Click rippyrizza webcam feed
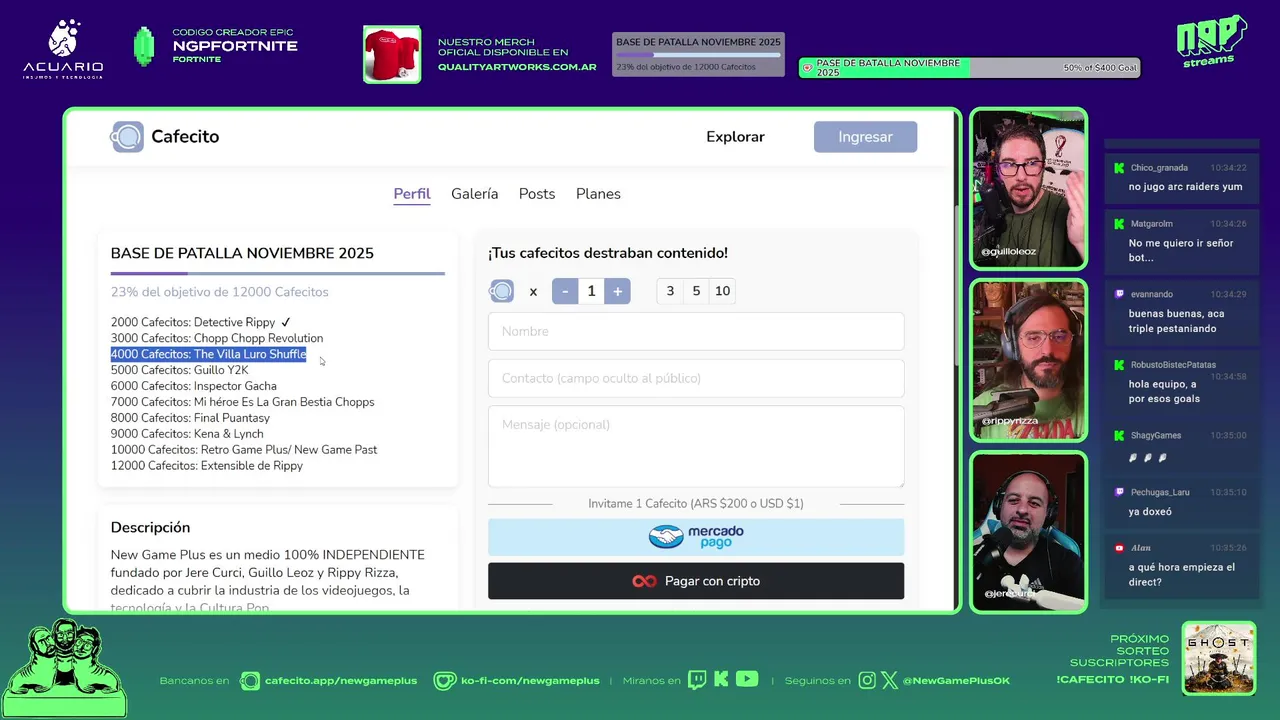The height and width of the screenshot is (720, 1280). (1028, 360)
